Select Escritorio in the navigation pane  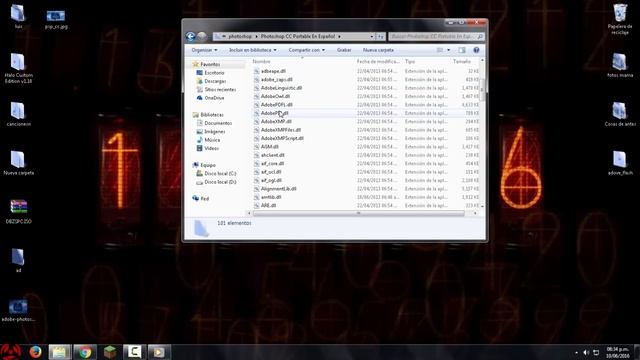coord(210,73)
